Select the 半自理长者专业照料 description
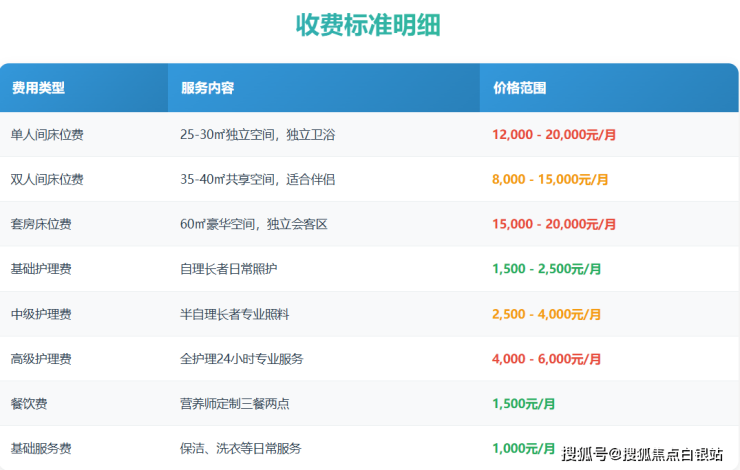The width and height of the screenshot is (740, 470). tap(234, 314)
